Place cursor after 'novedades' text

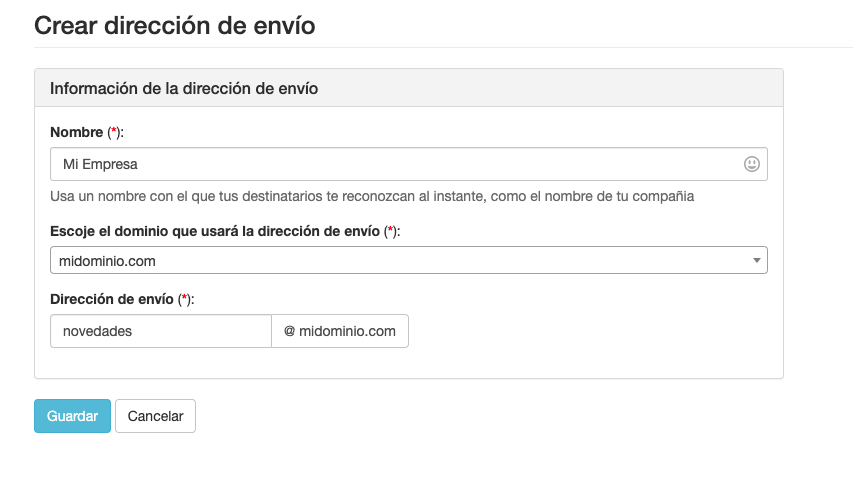(135, 331)
